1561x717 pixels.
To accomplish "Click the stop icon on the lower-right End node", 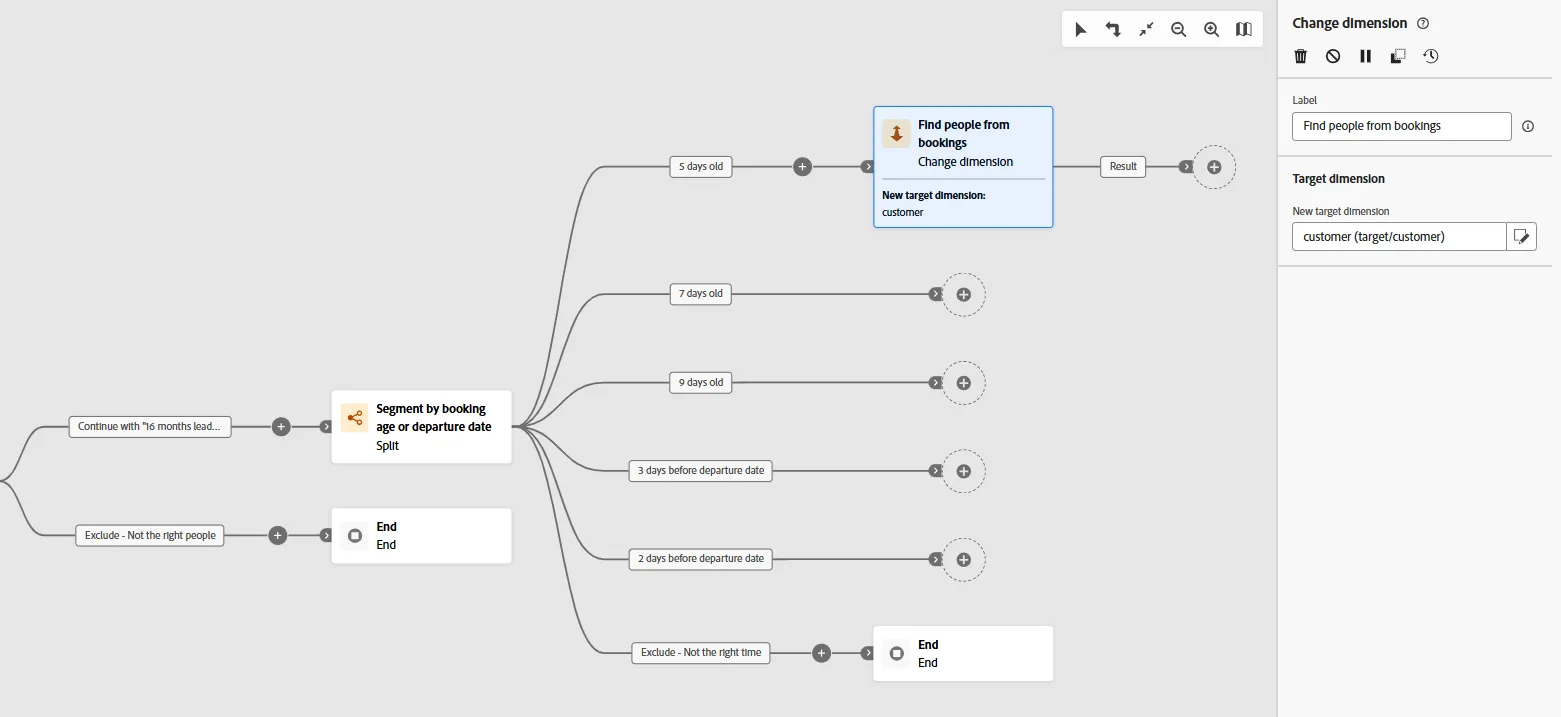I will click(896, 653).
